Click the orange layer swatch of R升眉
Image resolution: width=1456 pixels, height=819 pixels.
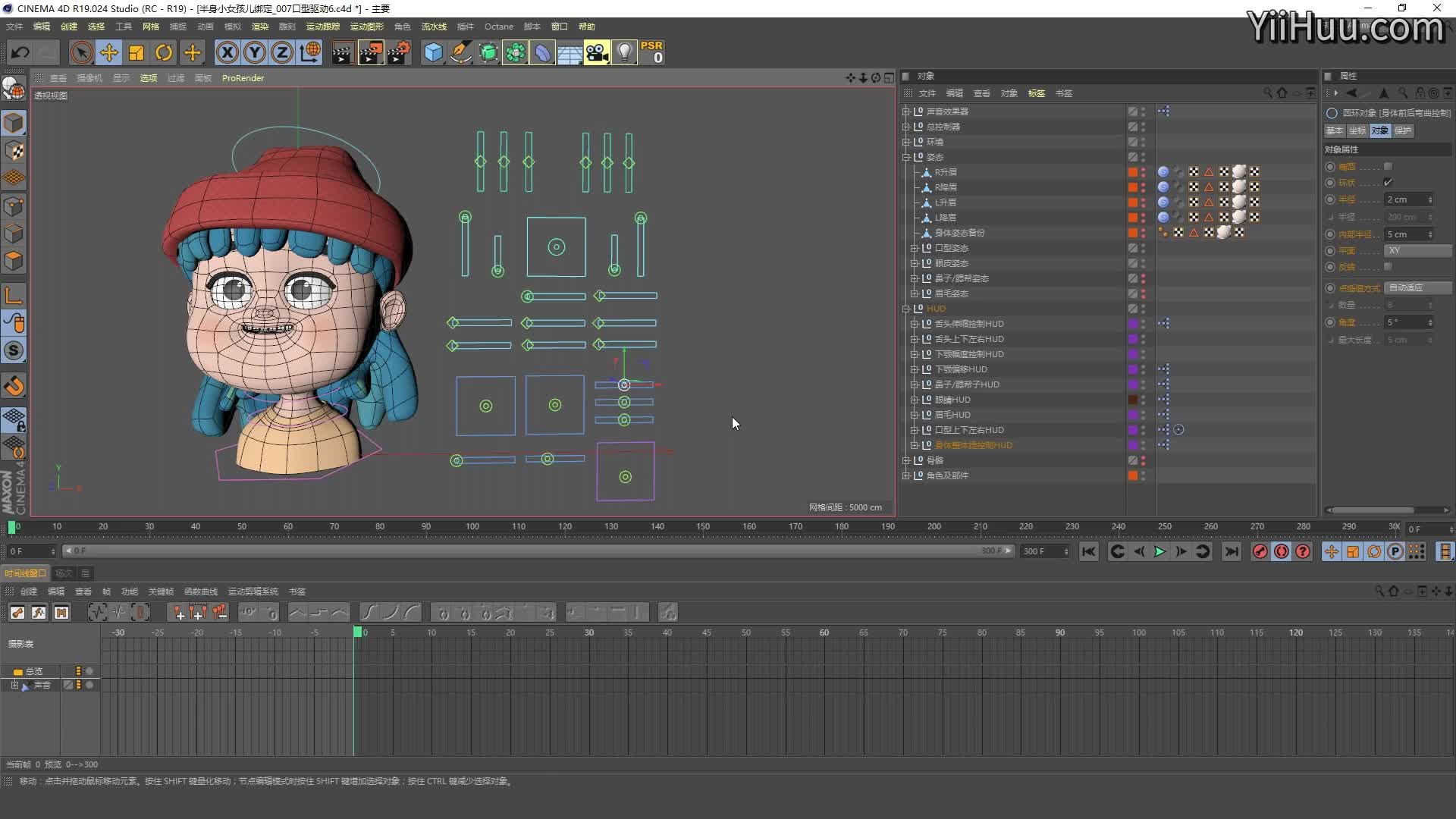pyautogui.click(x=1133, y=172)
